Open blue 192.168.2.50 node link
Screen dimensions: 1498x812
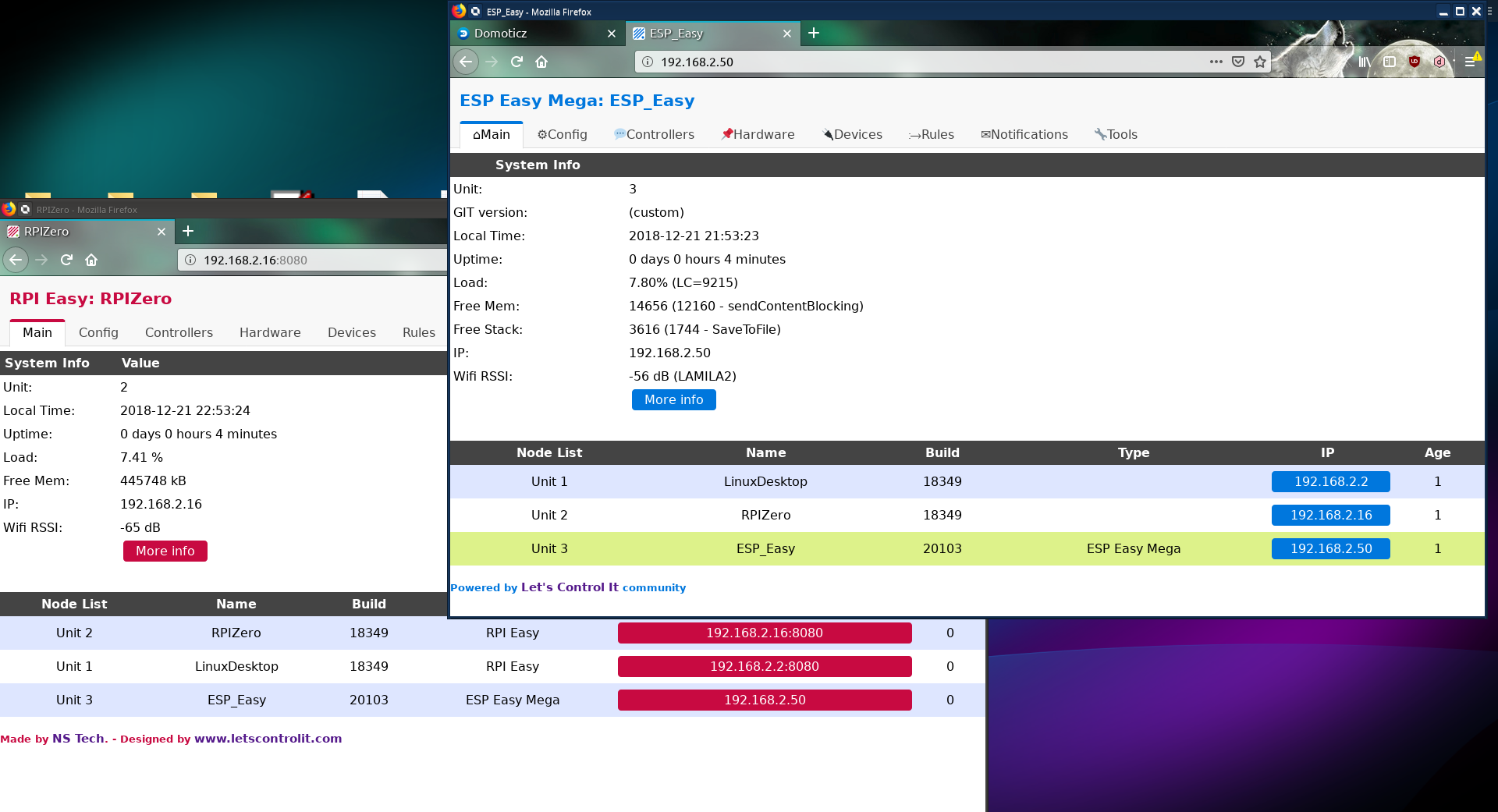point(1331,548)
